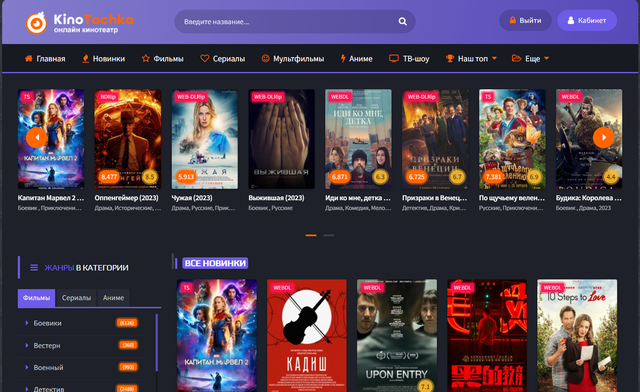640x392 pixels.
Task: Open the Кабинет account button
Action: (x=587, y=20)
